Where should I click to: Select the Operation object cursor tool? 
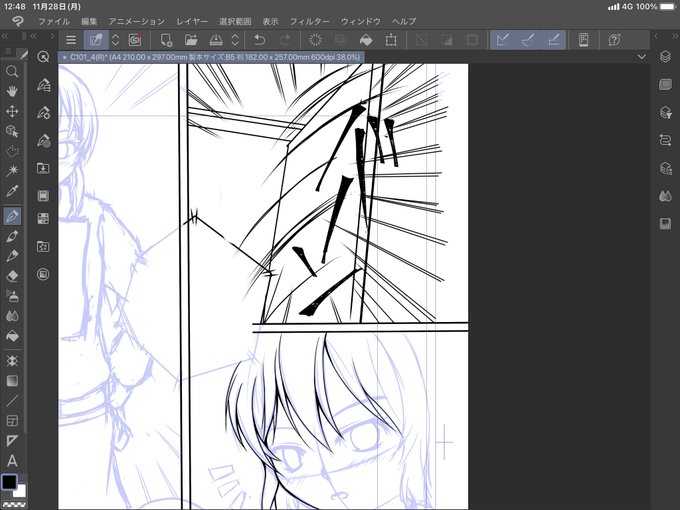(x=12, y=131)
